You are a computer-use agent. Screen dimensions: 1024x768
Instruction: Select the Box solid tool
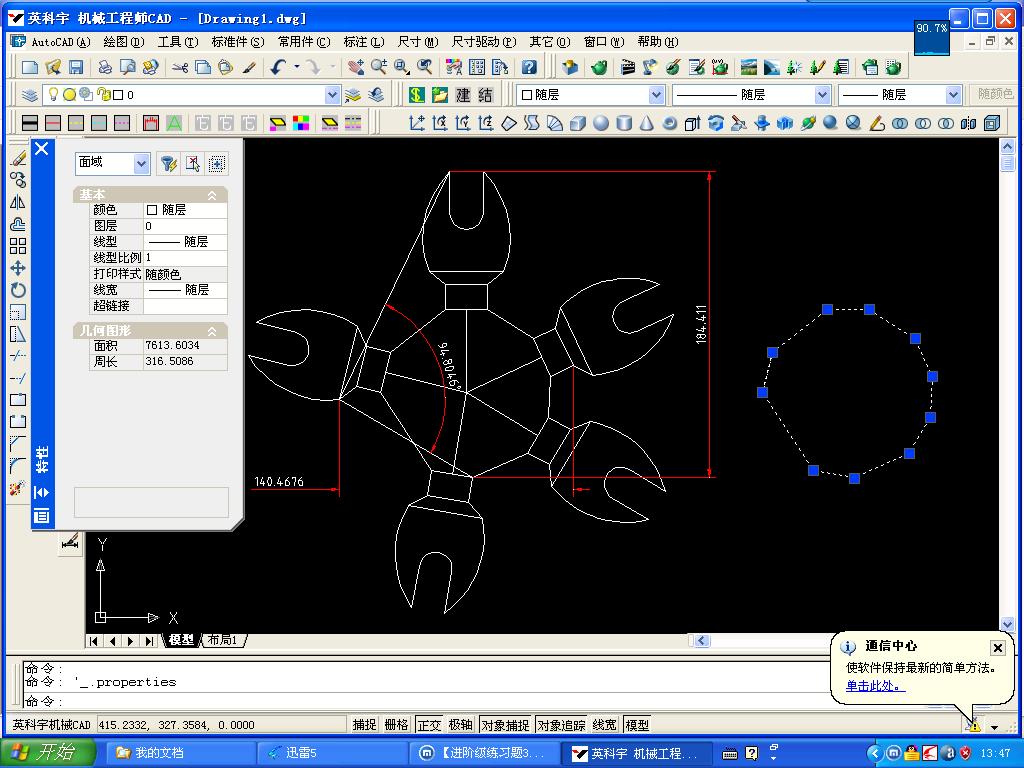(578, 123)
